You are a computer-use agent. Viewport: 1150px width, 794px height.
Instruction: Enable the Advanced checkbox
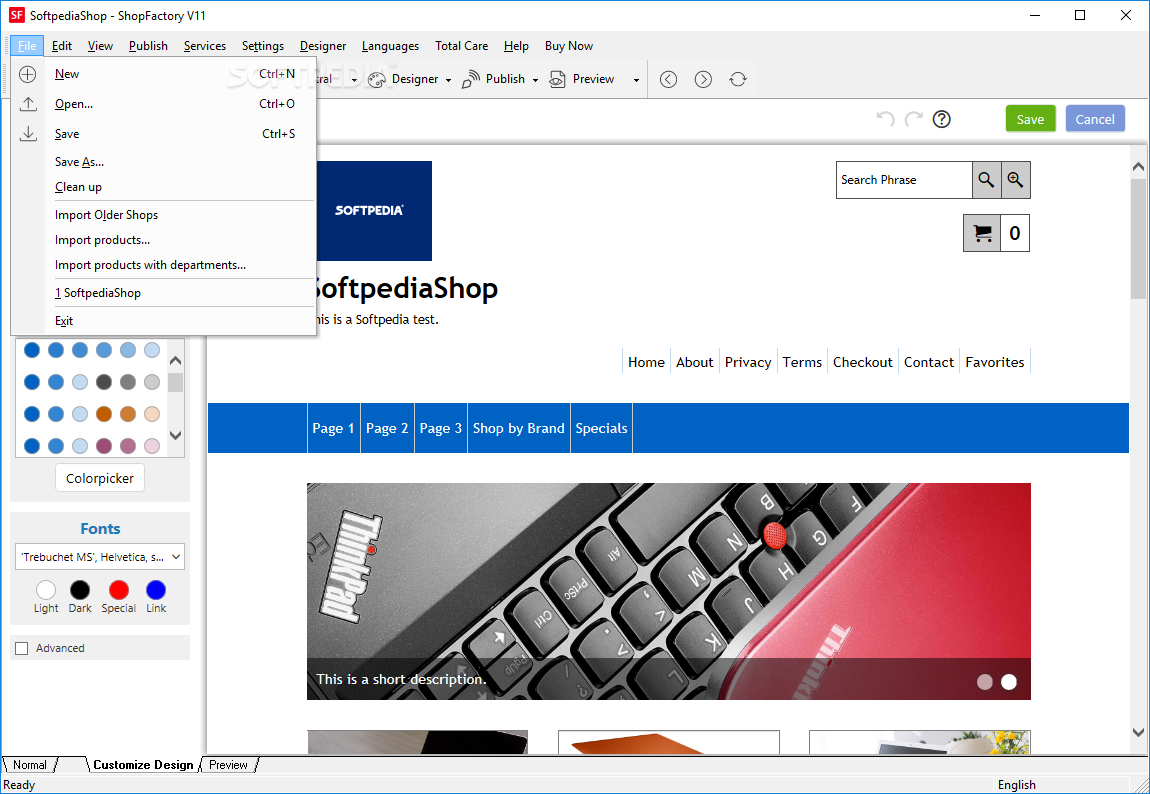click(22, 648)
